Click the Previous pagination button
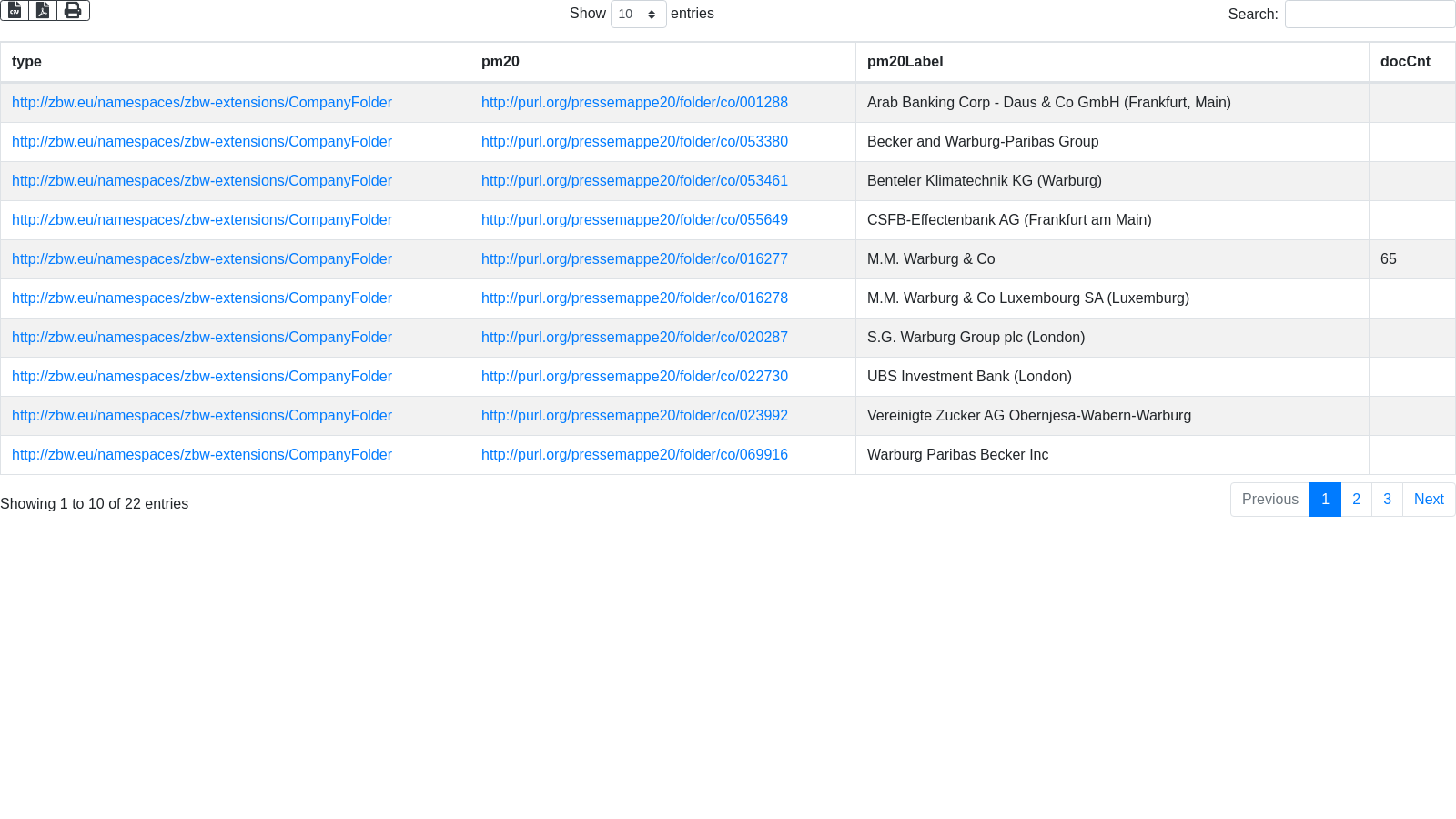The image size is (1456, 819). click(1269, 500)
